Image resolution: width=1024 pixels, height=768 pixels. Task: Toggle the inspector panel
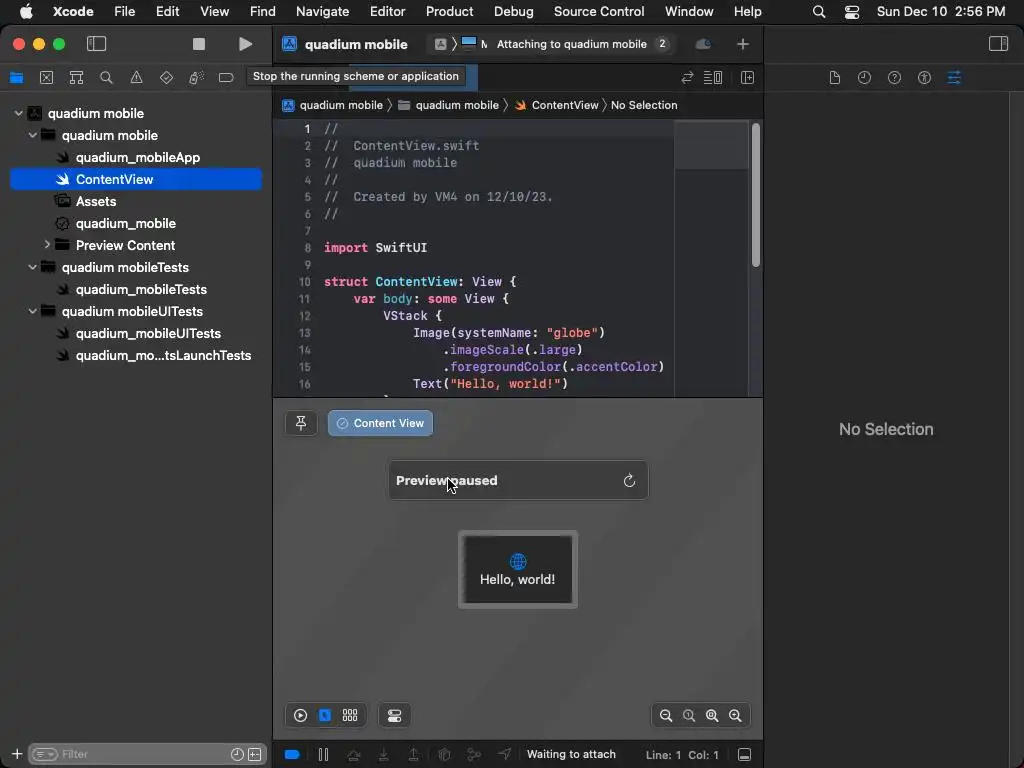click(x=998, y=44)
